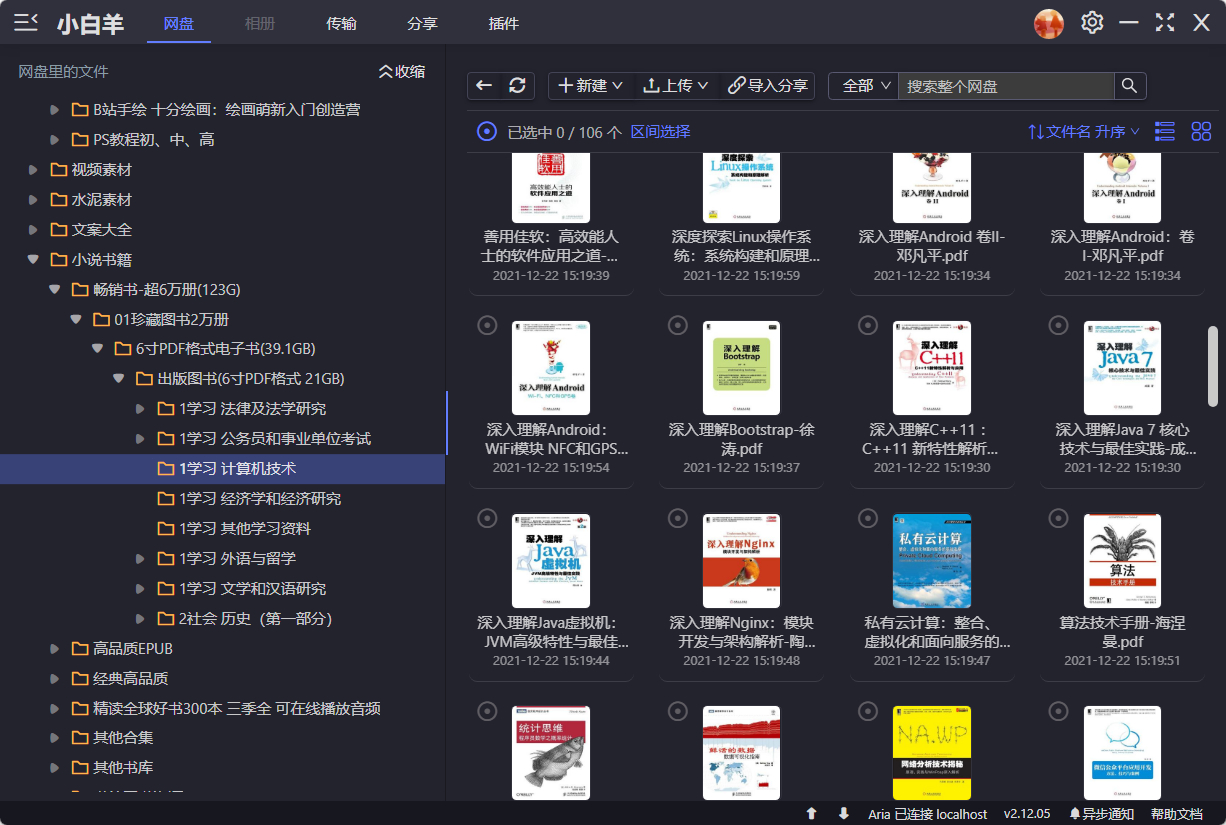Check the circle for 算法技术手册-海涅曼.pdf
The height and width of the screenshot is (825, 1226).
[x=1058, y=518]
